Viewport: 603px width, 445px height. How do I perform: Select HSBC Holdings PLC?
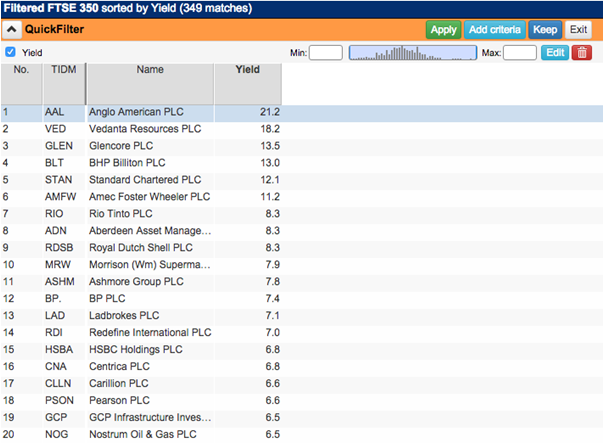pyautogui.click(x=136, y=349)
